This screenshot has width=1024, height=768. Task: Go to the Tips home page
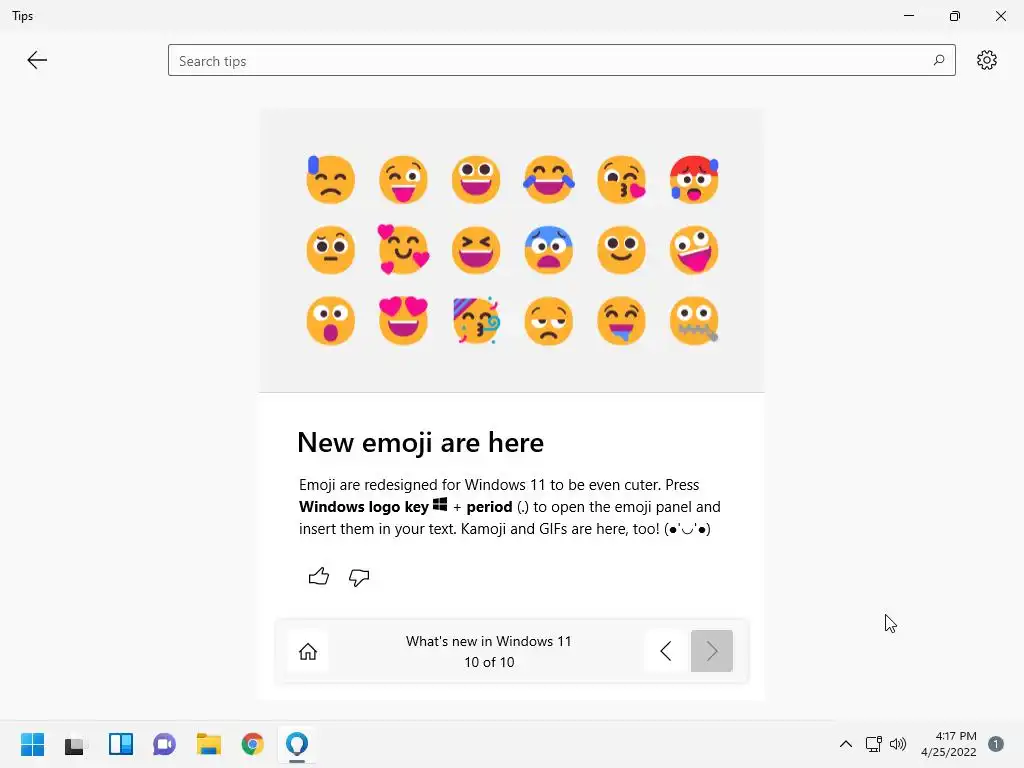coord(308,651)
